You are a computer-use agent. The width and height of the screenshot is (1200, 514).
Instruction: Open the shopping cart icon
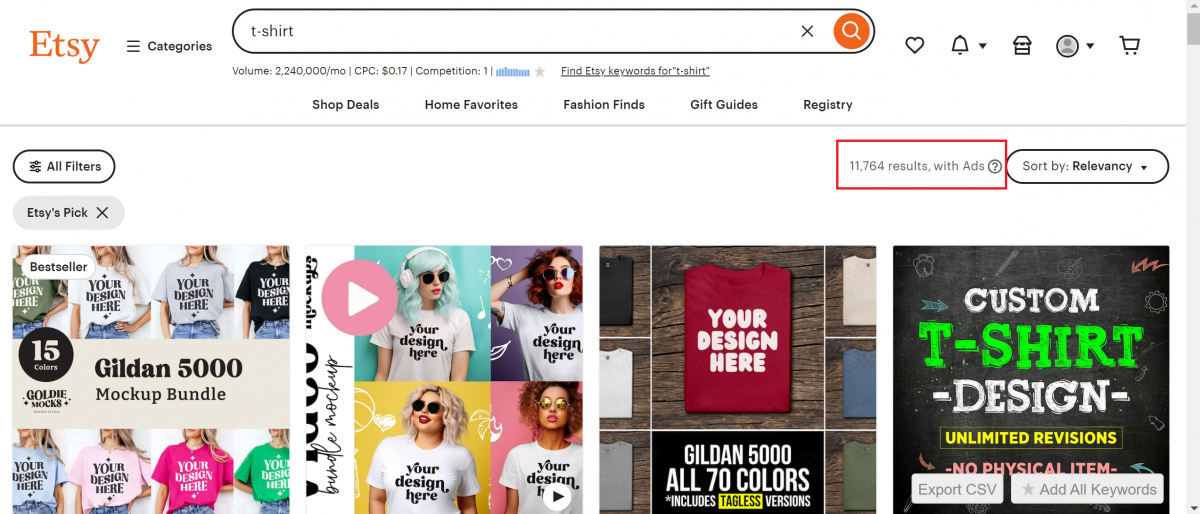[x=1129, y=45]
